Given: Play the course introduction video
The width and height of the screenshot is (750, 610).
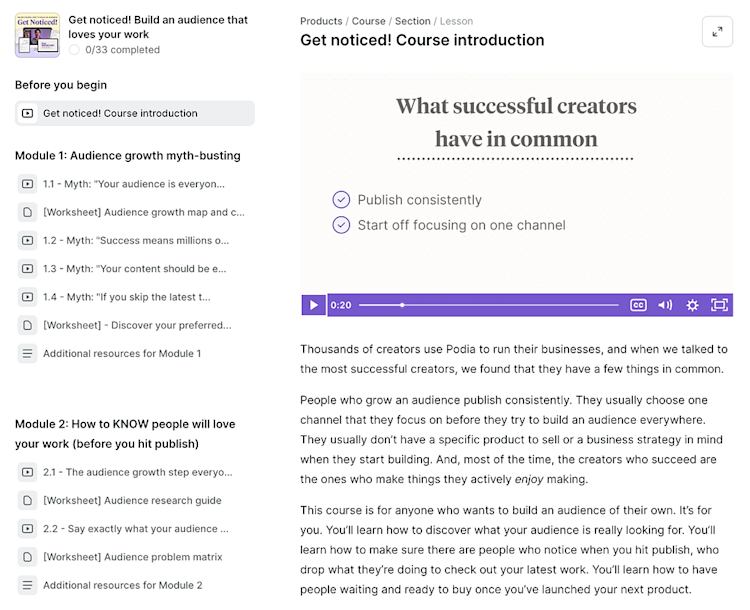Looking at the screenshot, I should (313, 305).
